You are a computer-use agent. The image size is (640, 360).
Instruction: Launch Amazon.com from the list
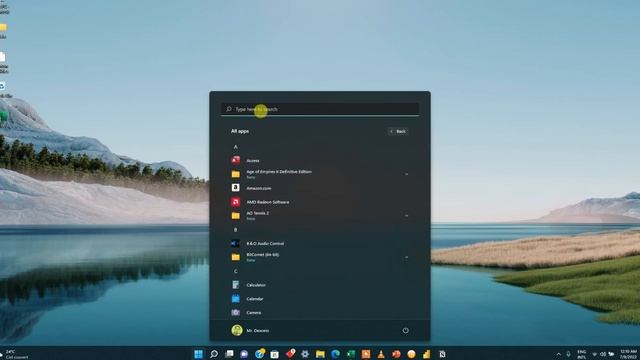[259, 188]
